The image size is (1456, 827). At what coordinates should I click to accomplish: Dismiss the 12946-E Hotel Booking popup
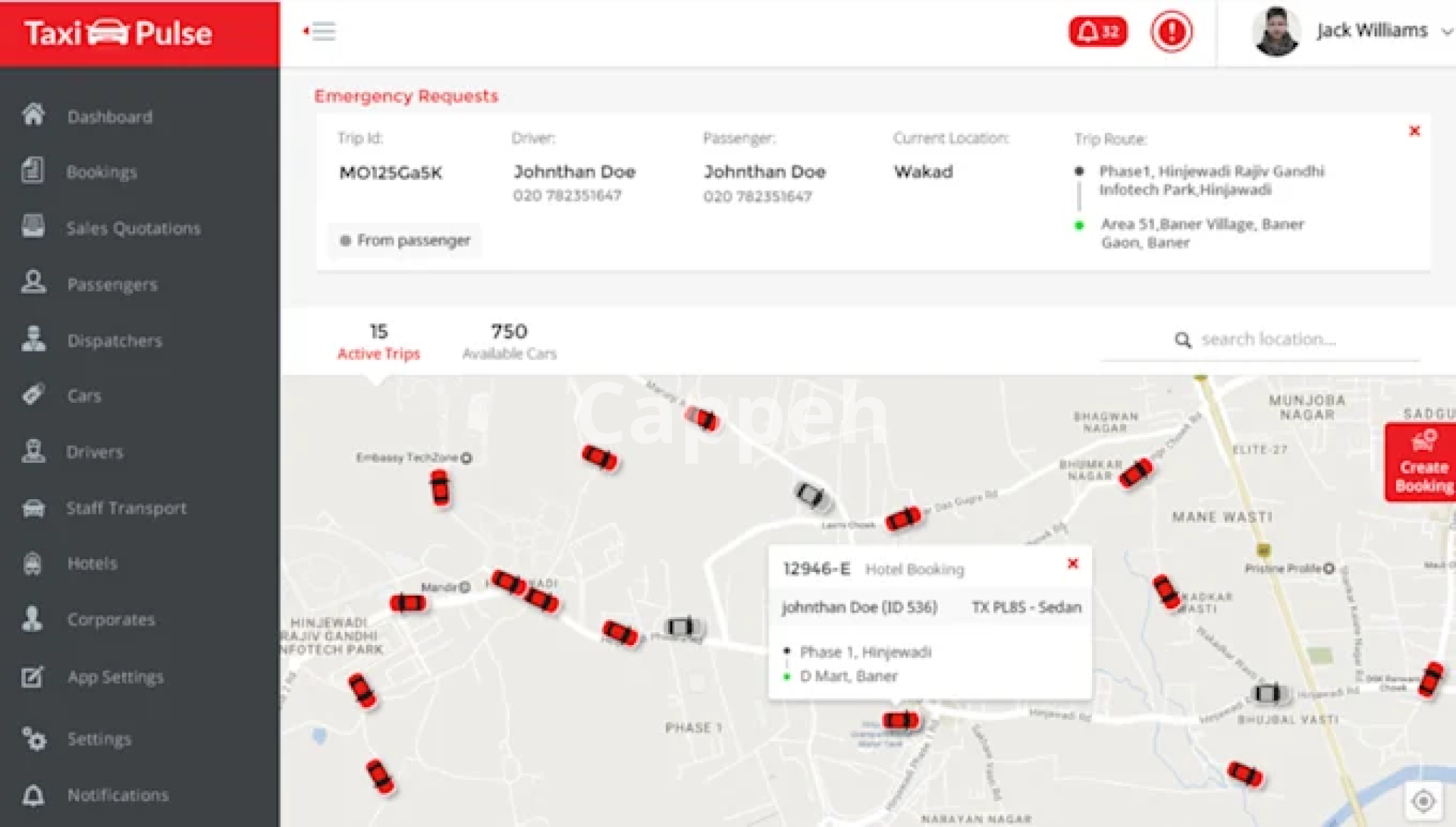click(x=1072, y=564)
